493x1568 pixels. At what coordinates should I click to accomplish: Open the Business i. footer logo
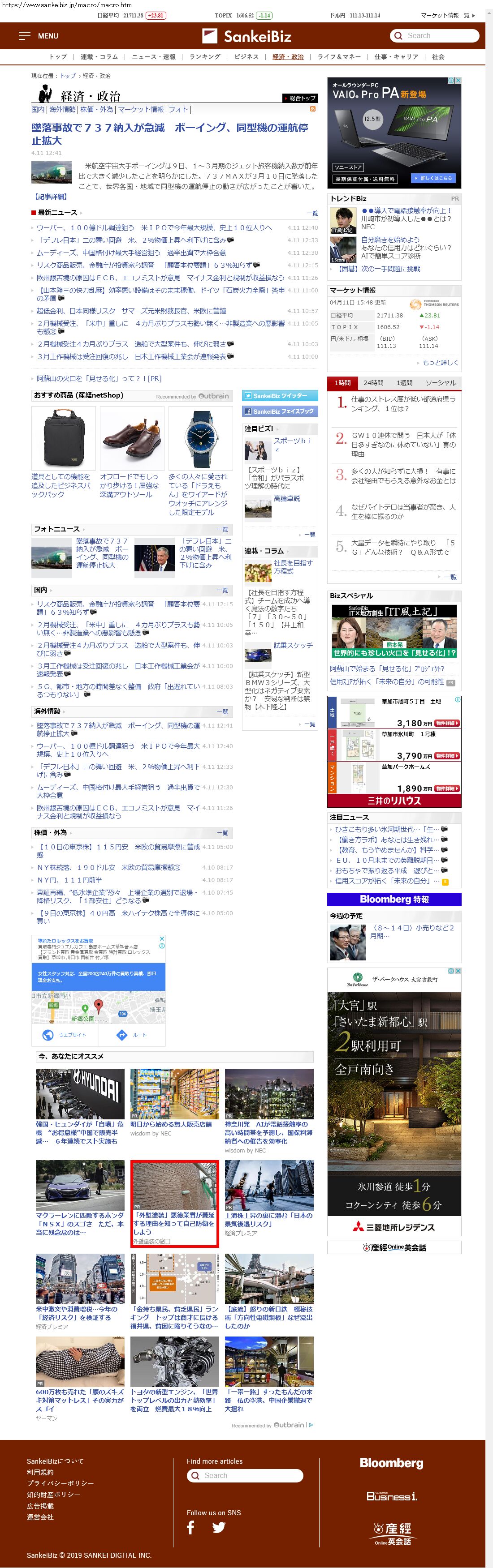pyautogui.click(x=392, y=1495)
